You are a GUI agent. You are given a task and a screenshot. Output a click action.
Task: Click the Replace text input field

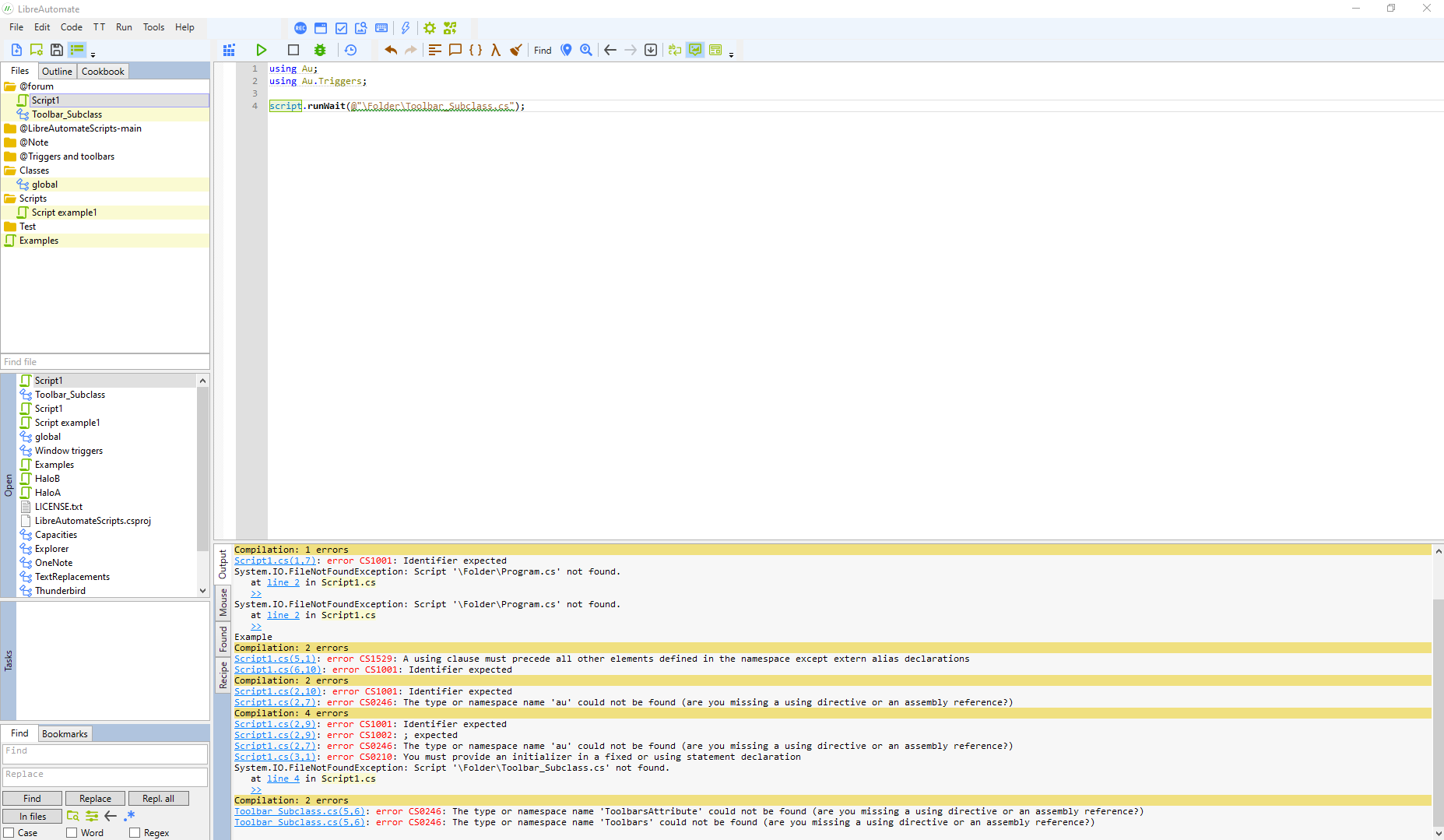(x=105, y=777)
